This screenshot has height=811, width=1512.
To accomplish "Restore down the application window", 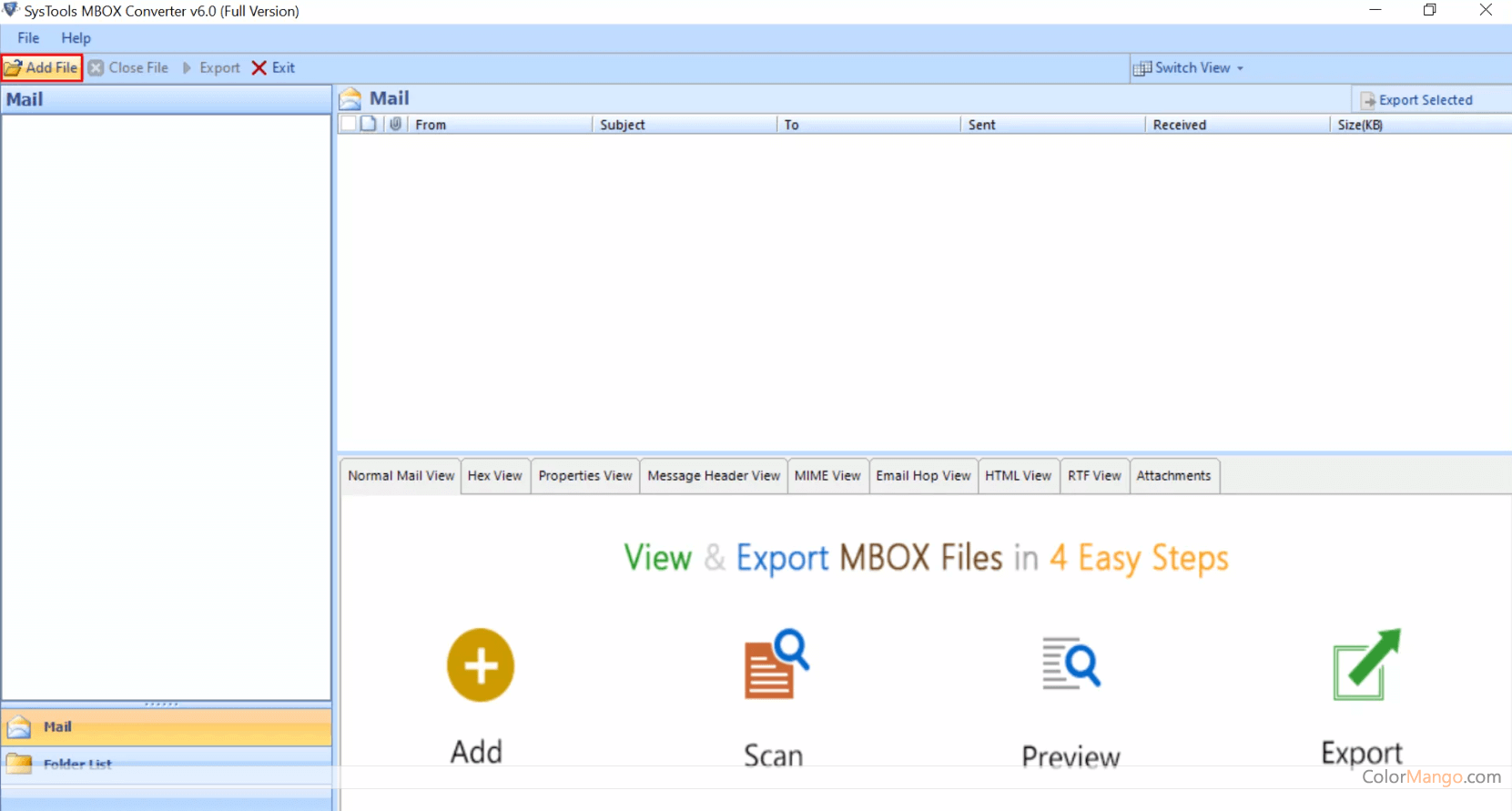I will click(1429, 10).
